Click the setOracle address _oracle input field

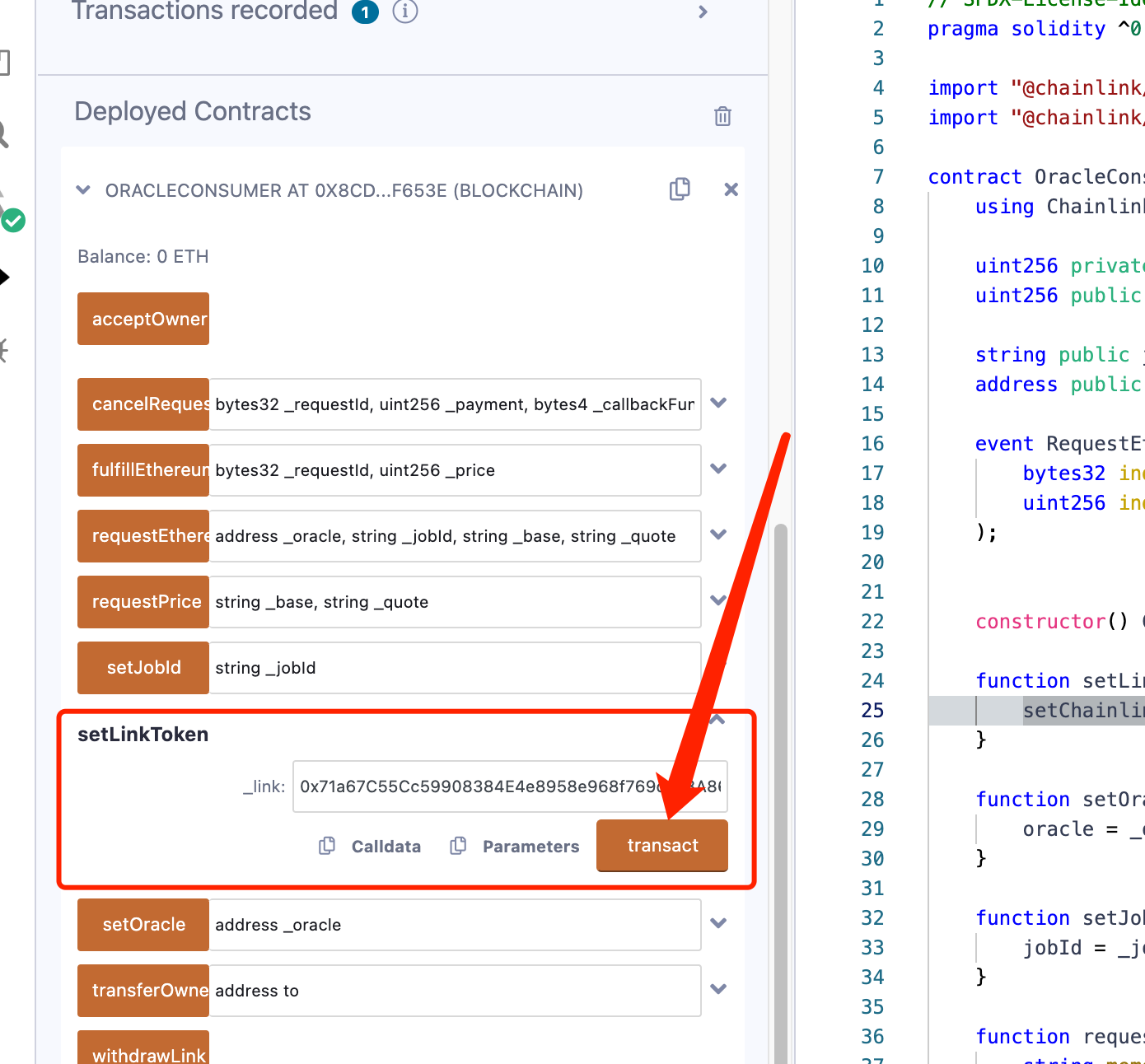pyautogui.click(x=454, y=925)
